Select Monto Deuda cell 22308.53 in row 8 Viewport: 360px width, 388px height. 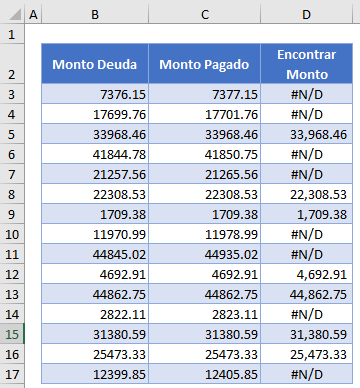tap(95, 194)
